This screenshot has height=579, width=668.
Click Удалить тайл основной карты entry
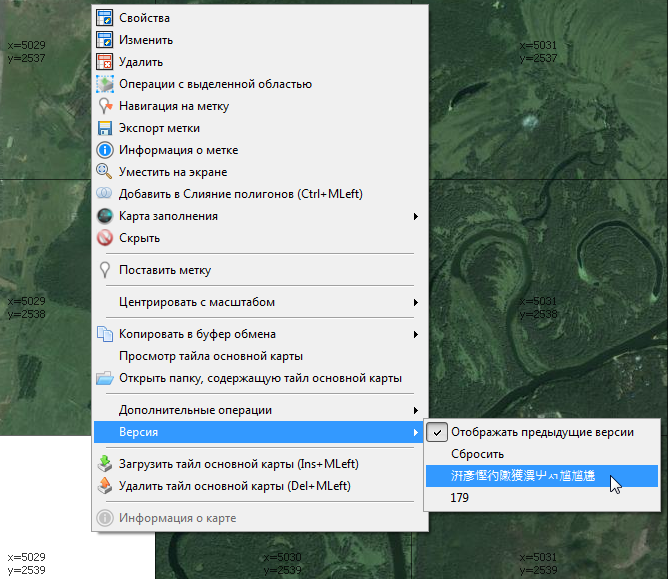tap(238, 486)
